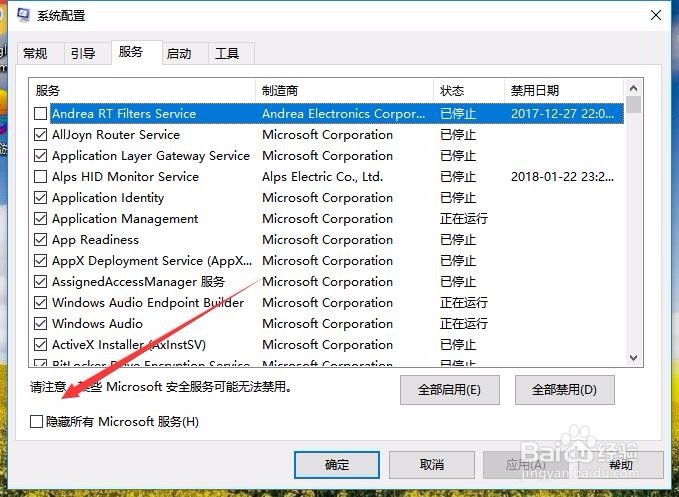Sort by the 服务 column header
The width and height of the screenshot is (679, 497).
click(142, 90)
